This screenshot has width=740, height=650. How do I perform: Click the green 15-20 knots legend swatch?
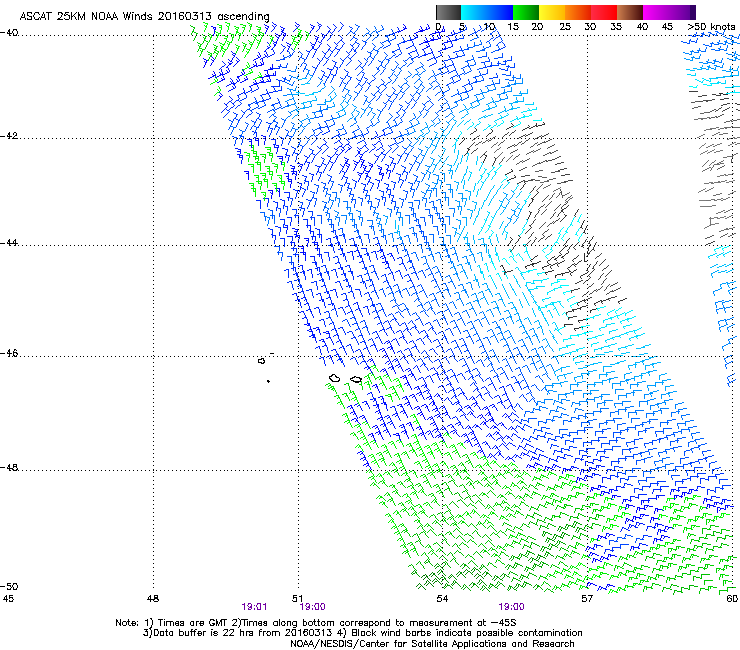coord(526,12)
